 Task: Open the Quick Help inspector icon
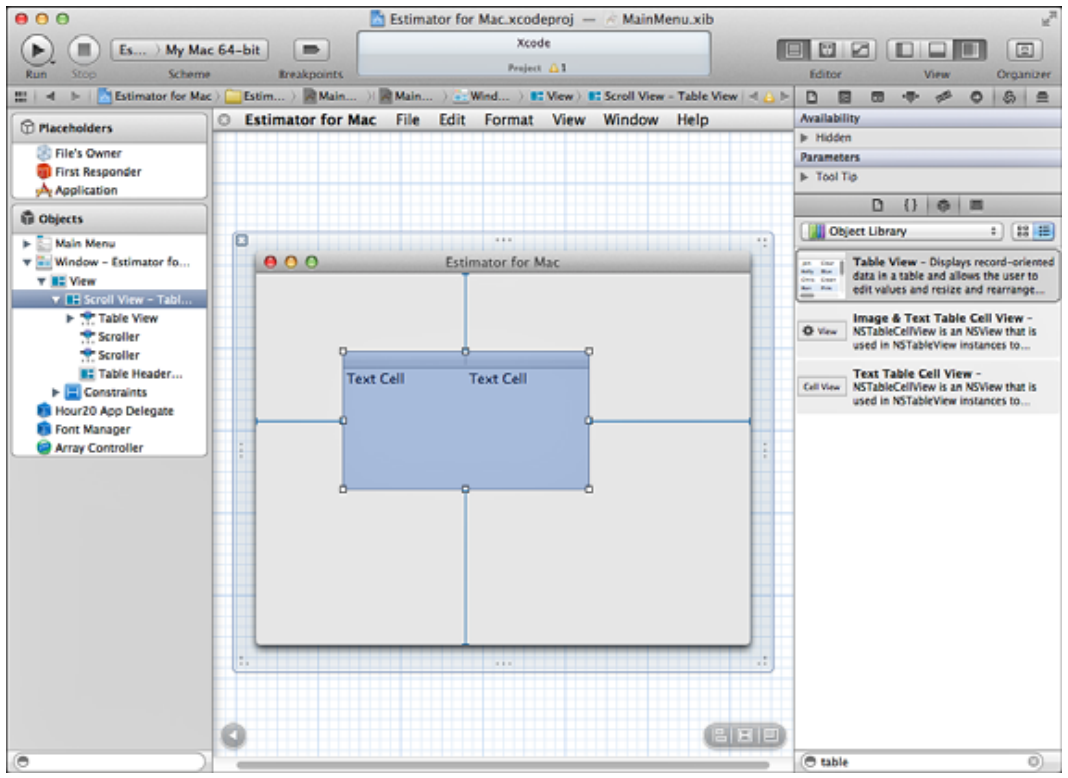[x=845, y=97]
